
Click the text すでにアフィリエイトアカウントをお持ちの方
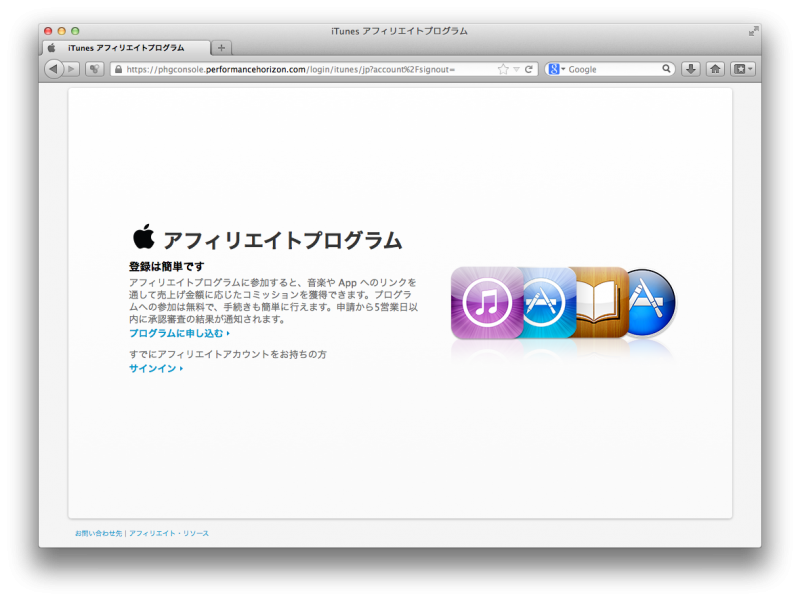228,354
